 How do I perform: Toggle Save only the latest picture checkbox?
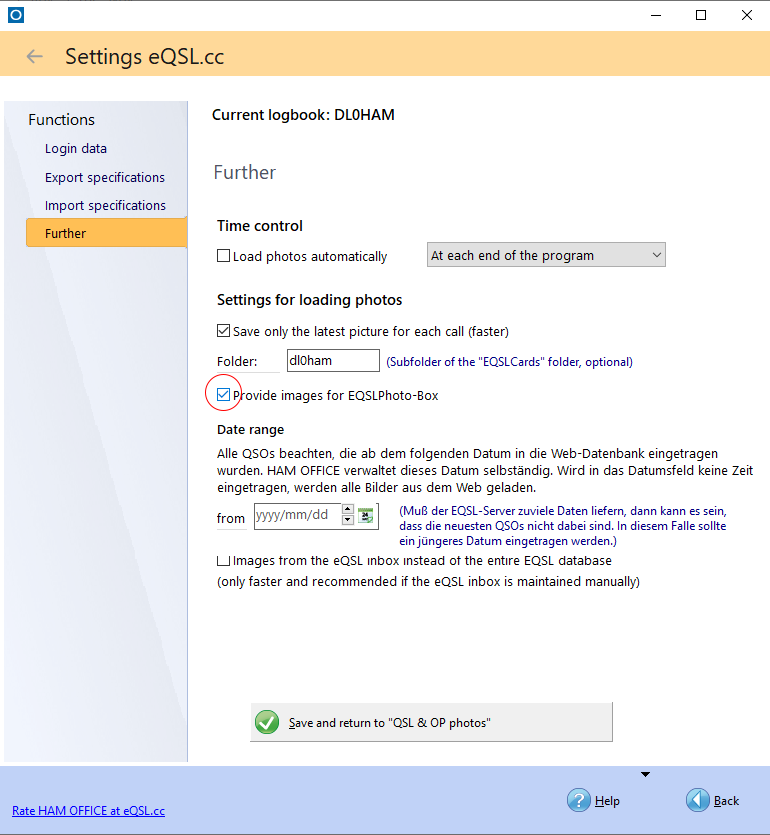point(224,331)
